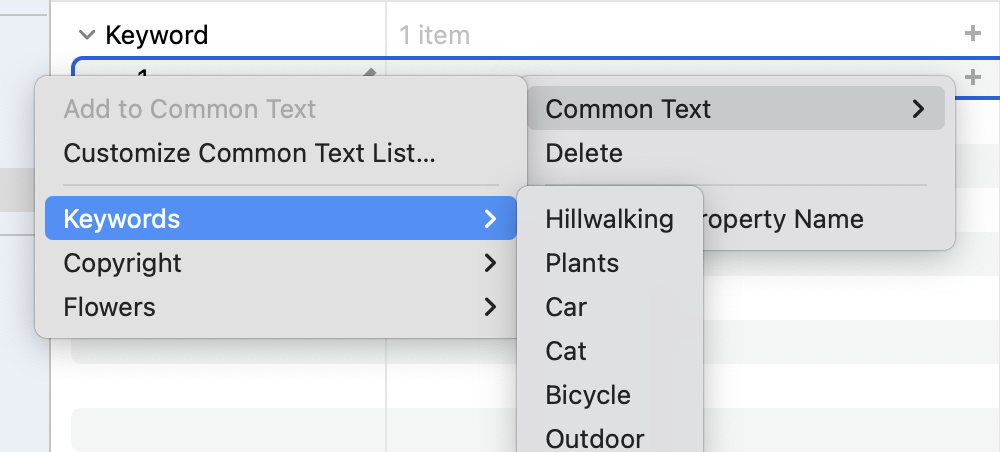This screenshot has height=452, width=1000.
Task: Click the Flowers row arrow chevron
Action: pyautogui.click(x=490, y=307)
